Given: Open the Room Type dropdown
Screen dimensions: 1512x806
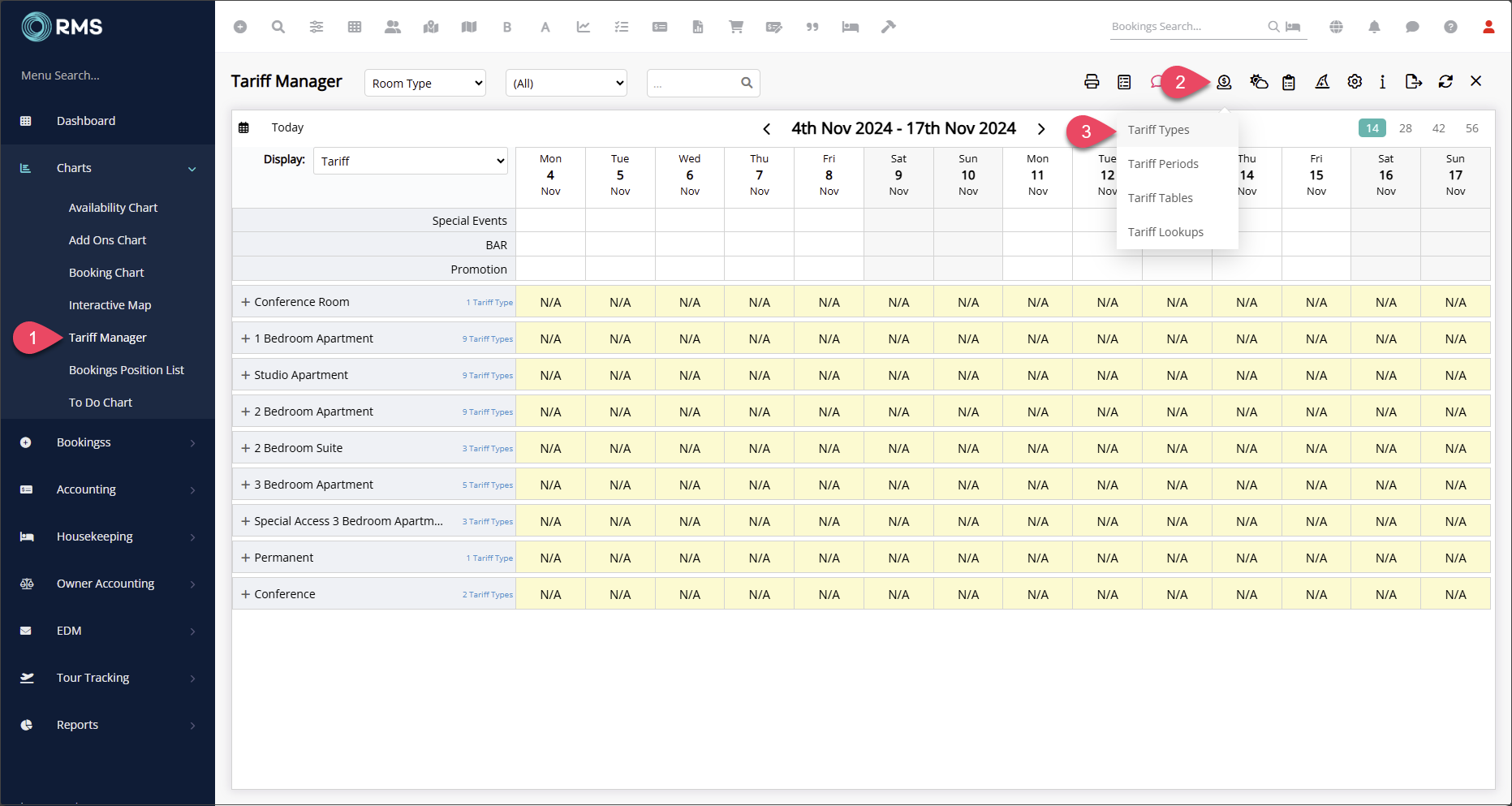Looking at the screenshot, I should tap(425, 83).
